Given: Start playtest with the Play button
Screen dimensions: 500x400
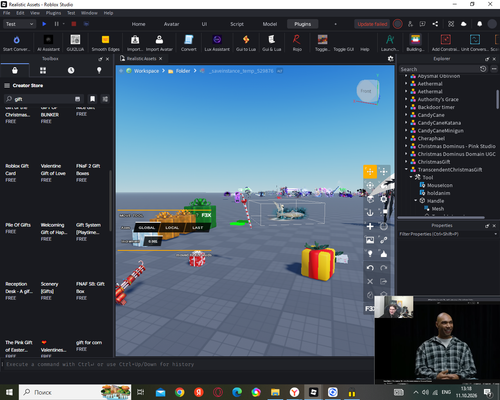Looking at the screenshot, I should click(x=44, y=24).
